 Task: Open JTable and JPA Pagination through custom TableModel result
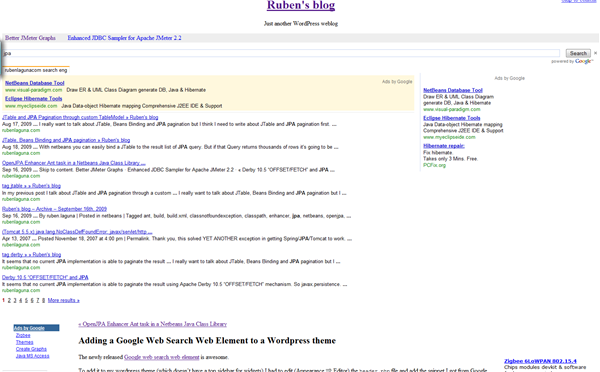coord(80,117)
